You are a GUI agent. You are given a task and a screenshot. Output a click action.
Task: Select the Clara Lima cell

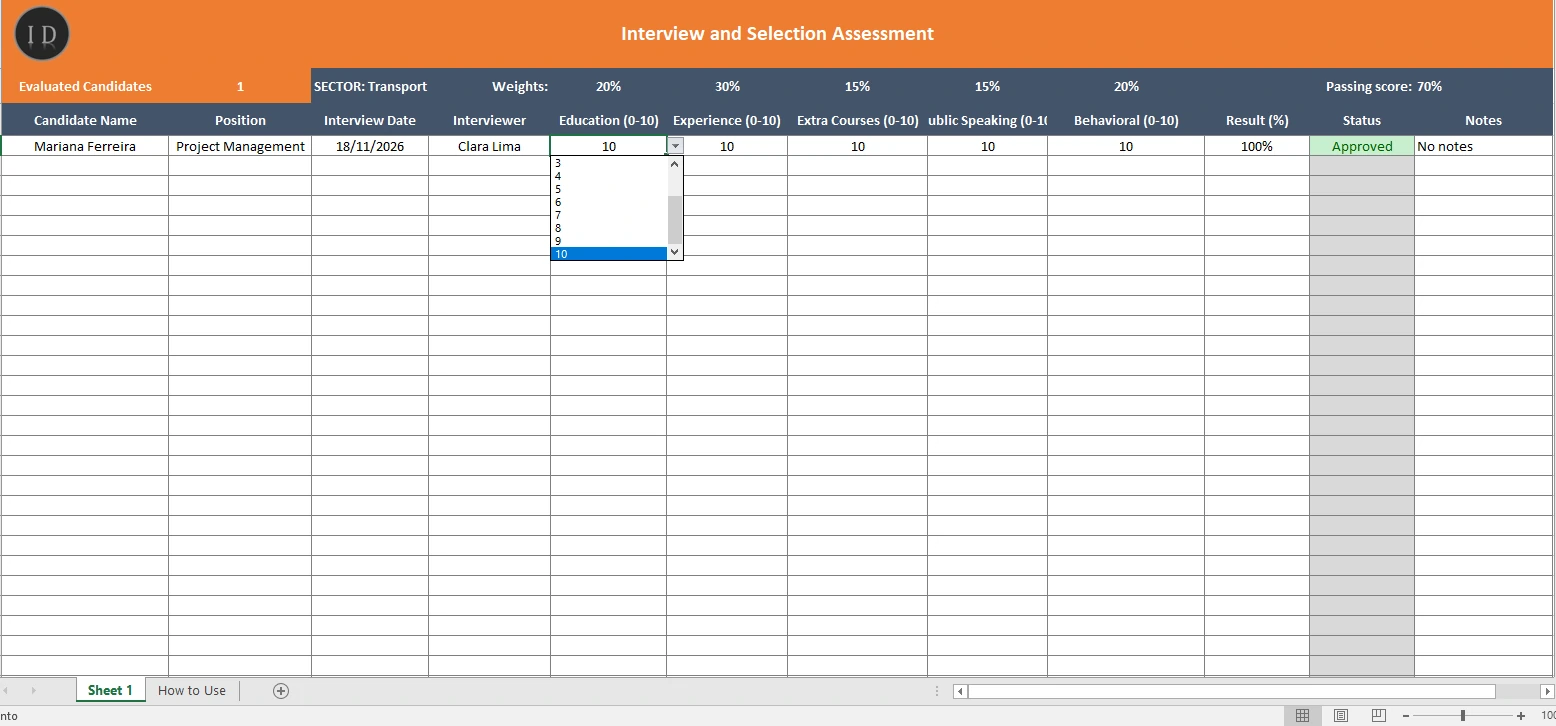pos(489,146)
